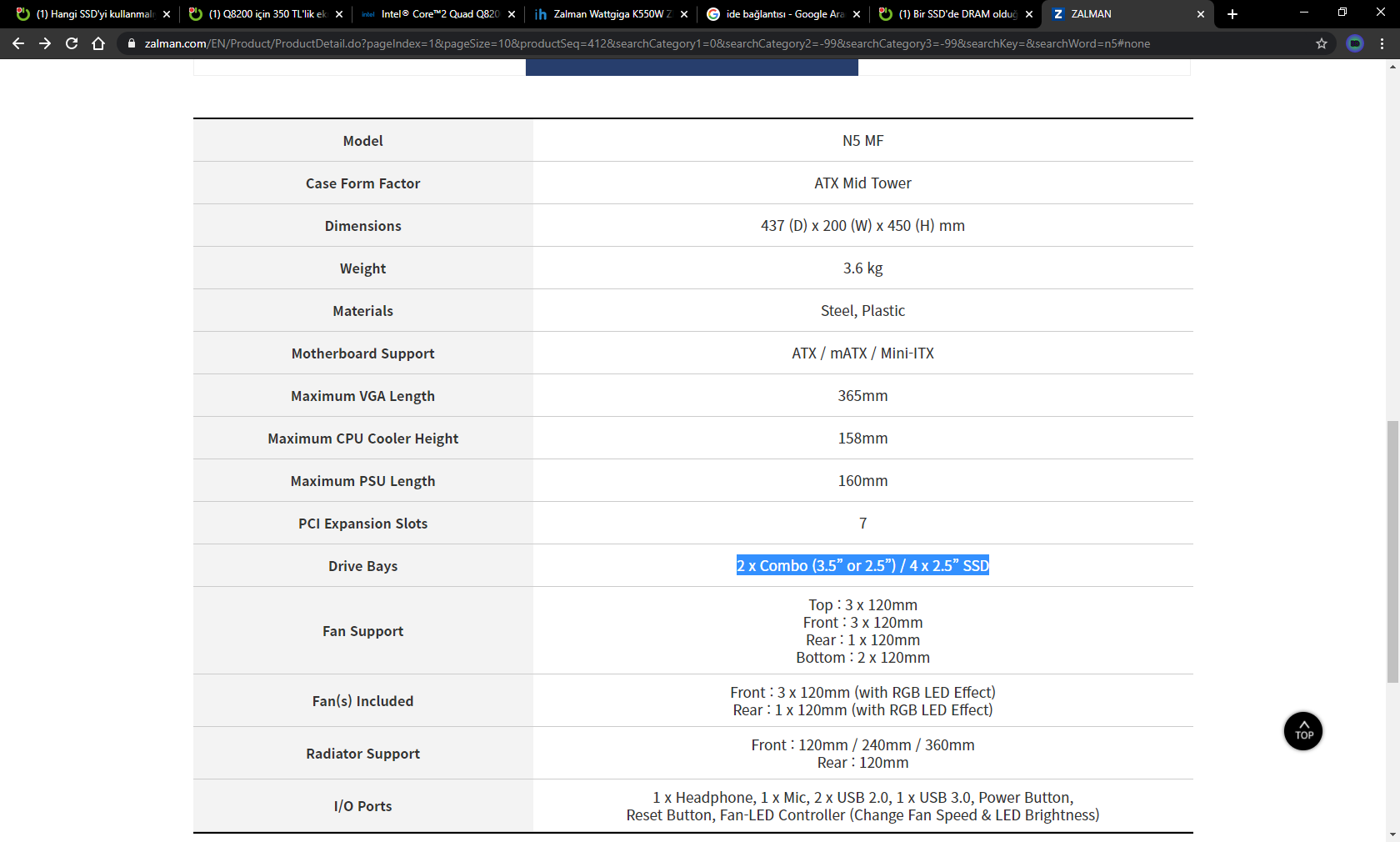
Task: Click the 'Fan(s) Included' row label
Action: (x=362, y=701)
